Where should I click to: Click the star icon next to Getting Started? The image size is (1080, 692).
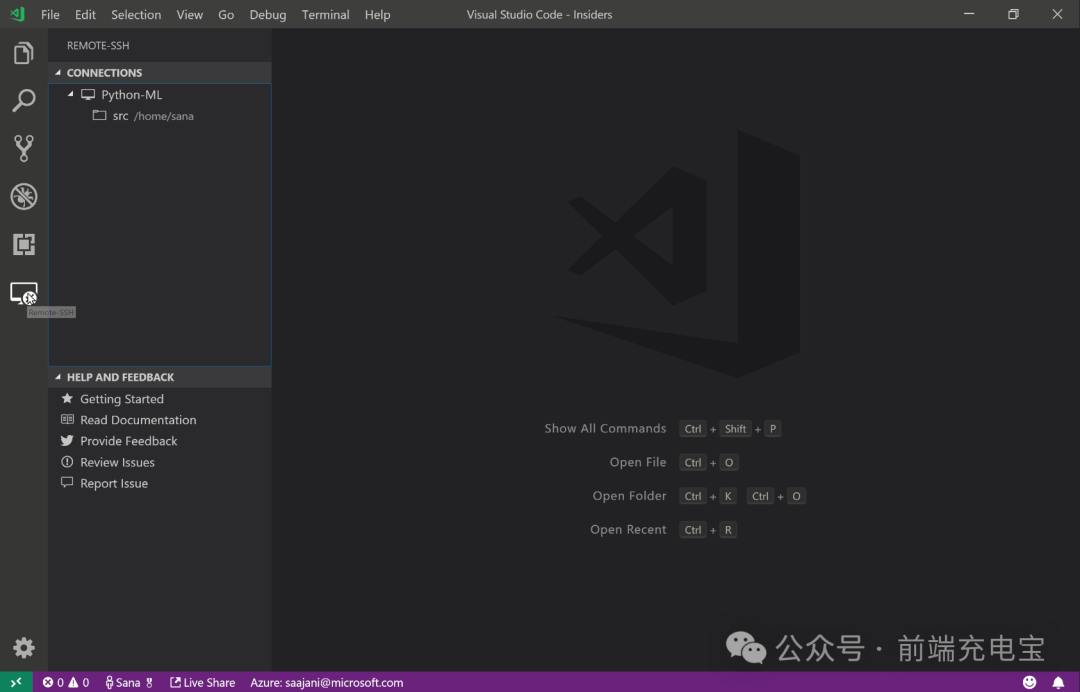point(67,399)
